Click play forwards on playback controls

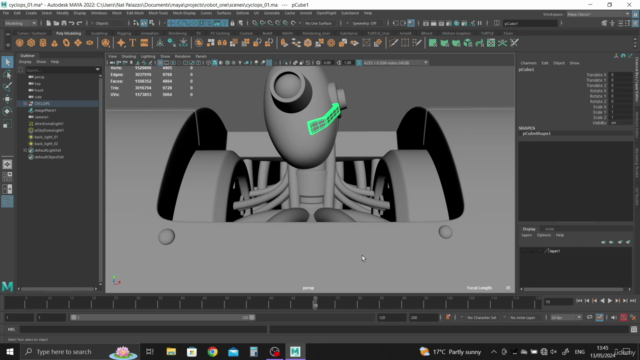click(x=610, y=301)
